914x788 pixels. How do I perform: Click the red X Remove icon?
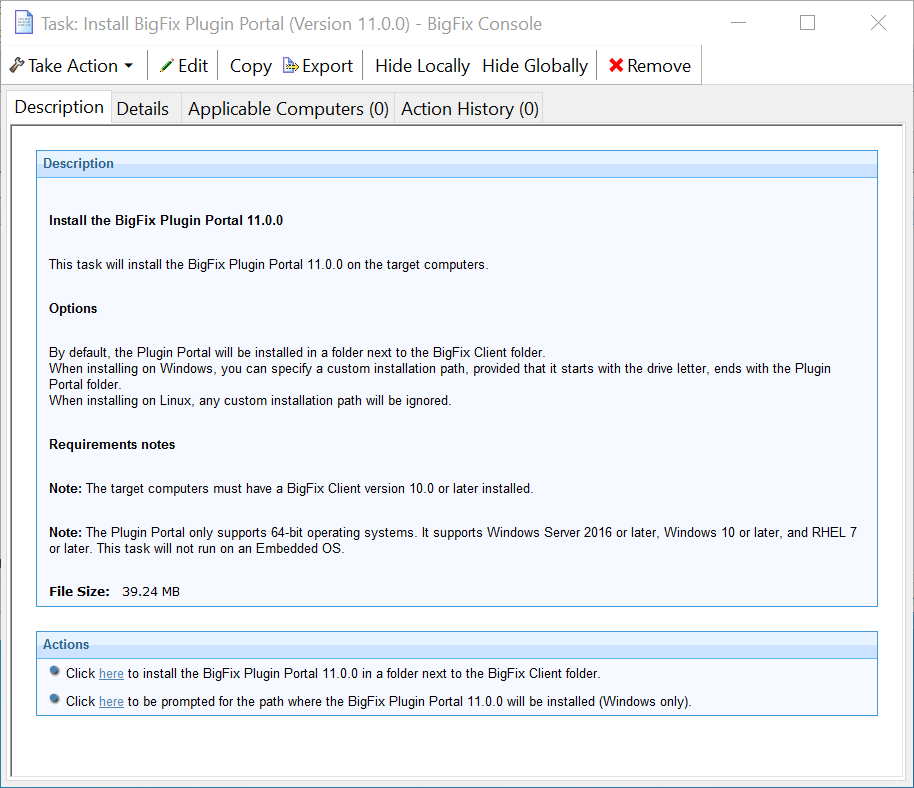pyautogui.click(x=616, y=65)
